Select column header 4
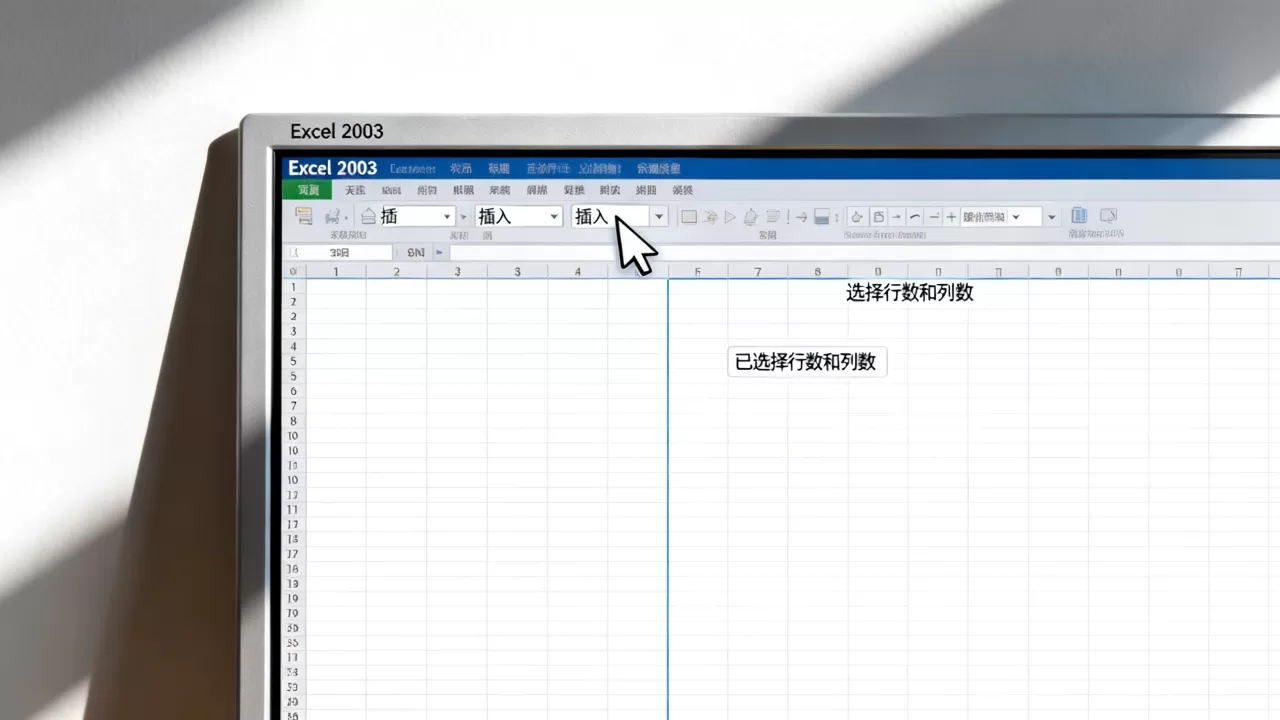The height and width of the screenshot is (720, 1280). pyautogui.click(x=577, y=271)
